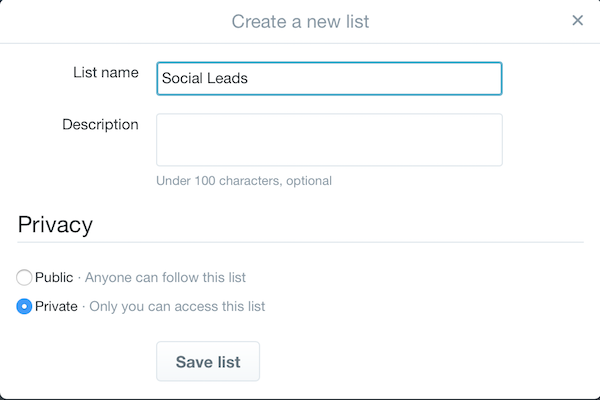Select the Private privacy radio button

pos(24,307)
